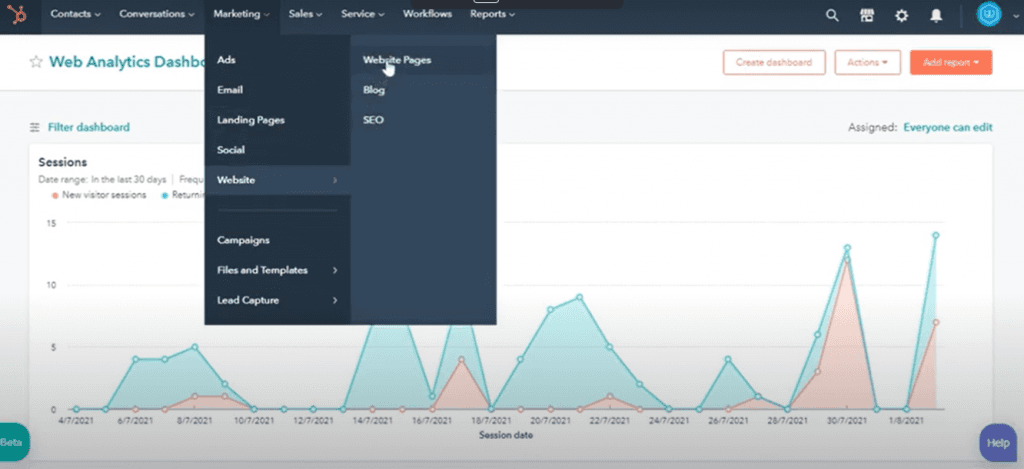Viewport: 1024px width, 469px height.
Task: Click the Session date axis label
Action: [x=505, y=435]
